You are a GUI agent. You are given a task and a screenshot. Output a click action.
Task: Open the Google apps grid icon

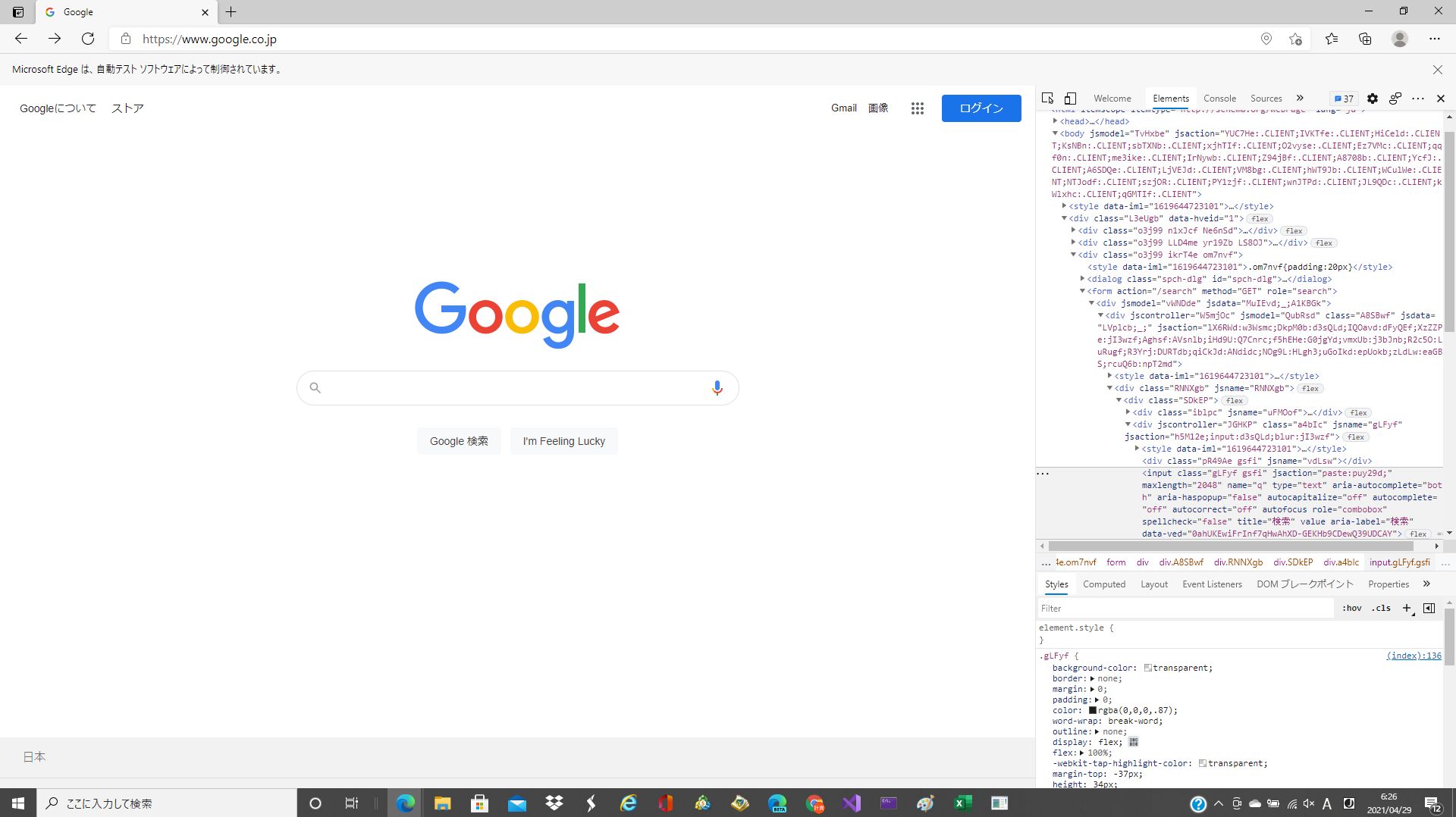point(918,108)
